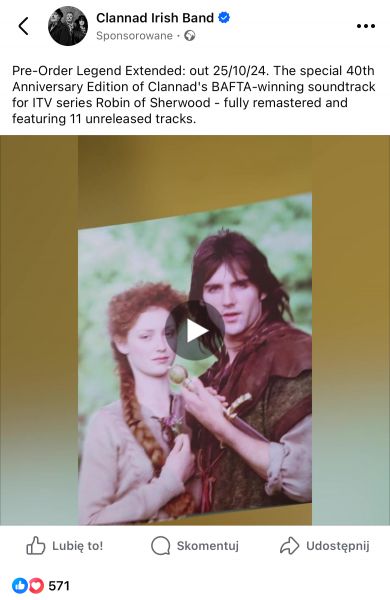This screenshot has width=390, height=600.
Task: Tap the Lubię to! button label
Action: (x=78, y=546)
